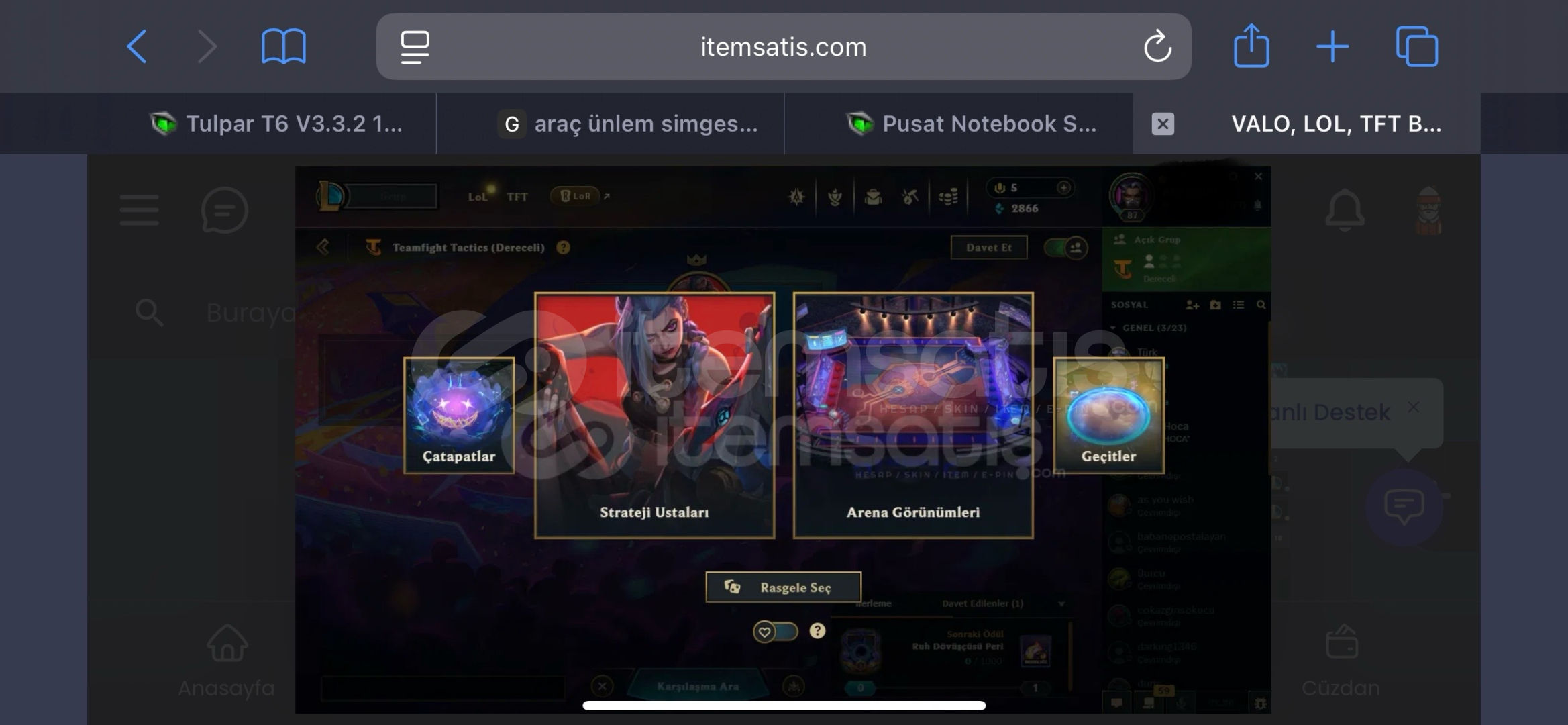Open Safari bookmarks book icon

pyautogui.click(x=283, y=47)
